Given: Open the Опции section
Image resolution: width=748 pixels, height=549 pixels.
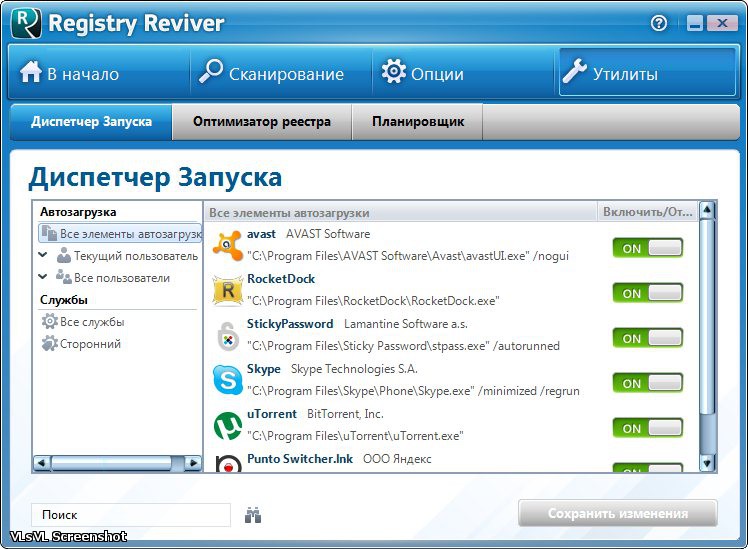Looking at the screenshot, I should [x=464, y=73].
